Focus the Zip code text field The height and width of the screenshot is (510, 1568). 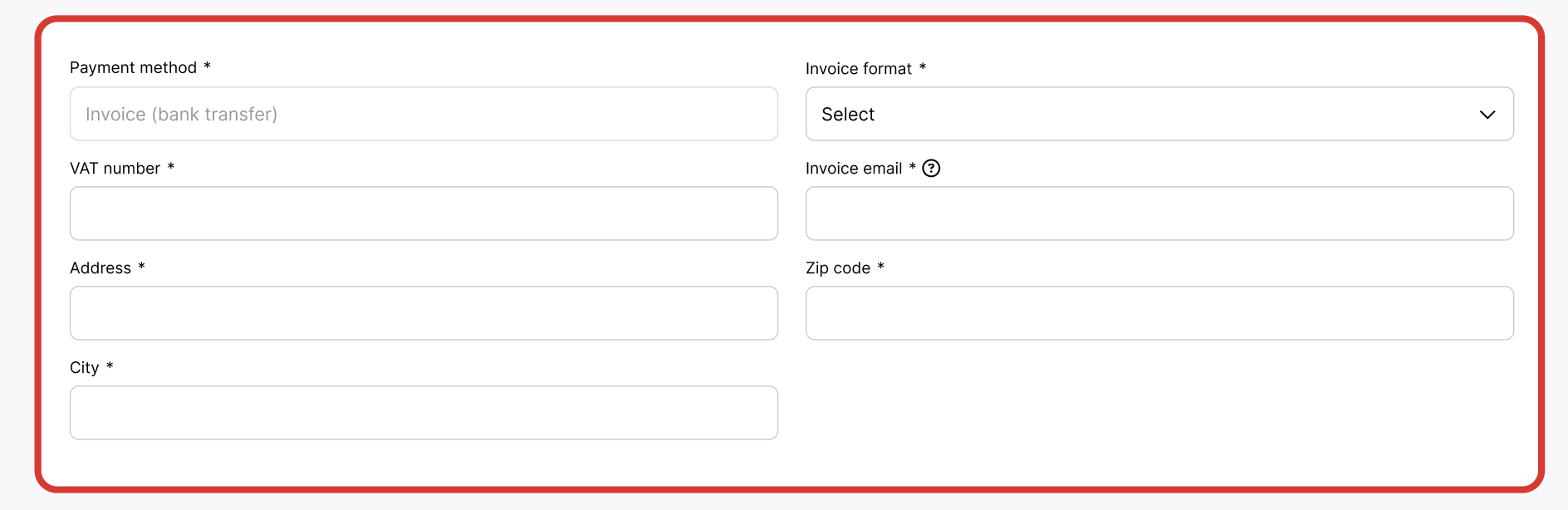click(1159, 313)
